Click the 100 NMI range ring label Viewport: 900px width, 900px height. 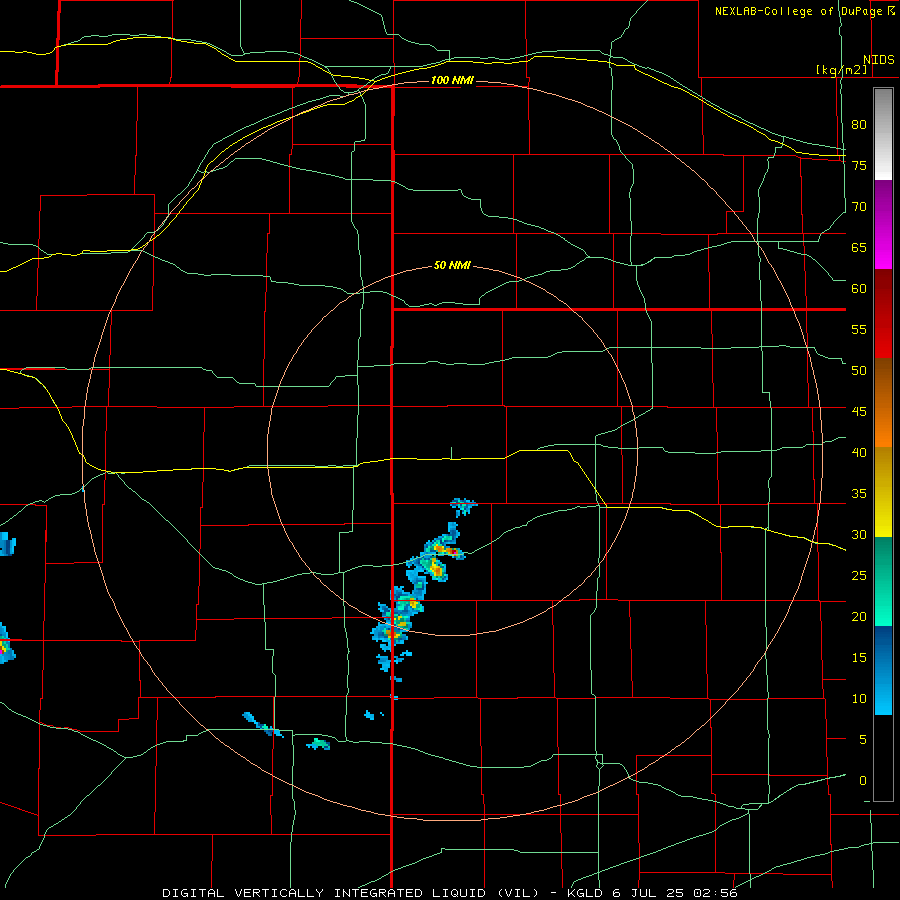click(452, 80)
